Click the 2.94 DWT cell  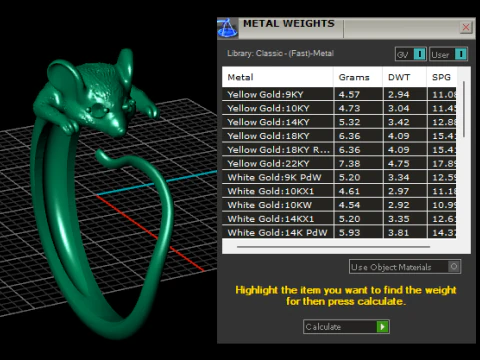pyautogui.click(x=405, y=94)
